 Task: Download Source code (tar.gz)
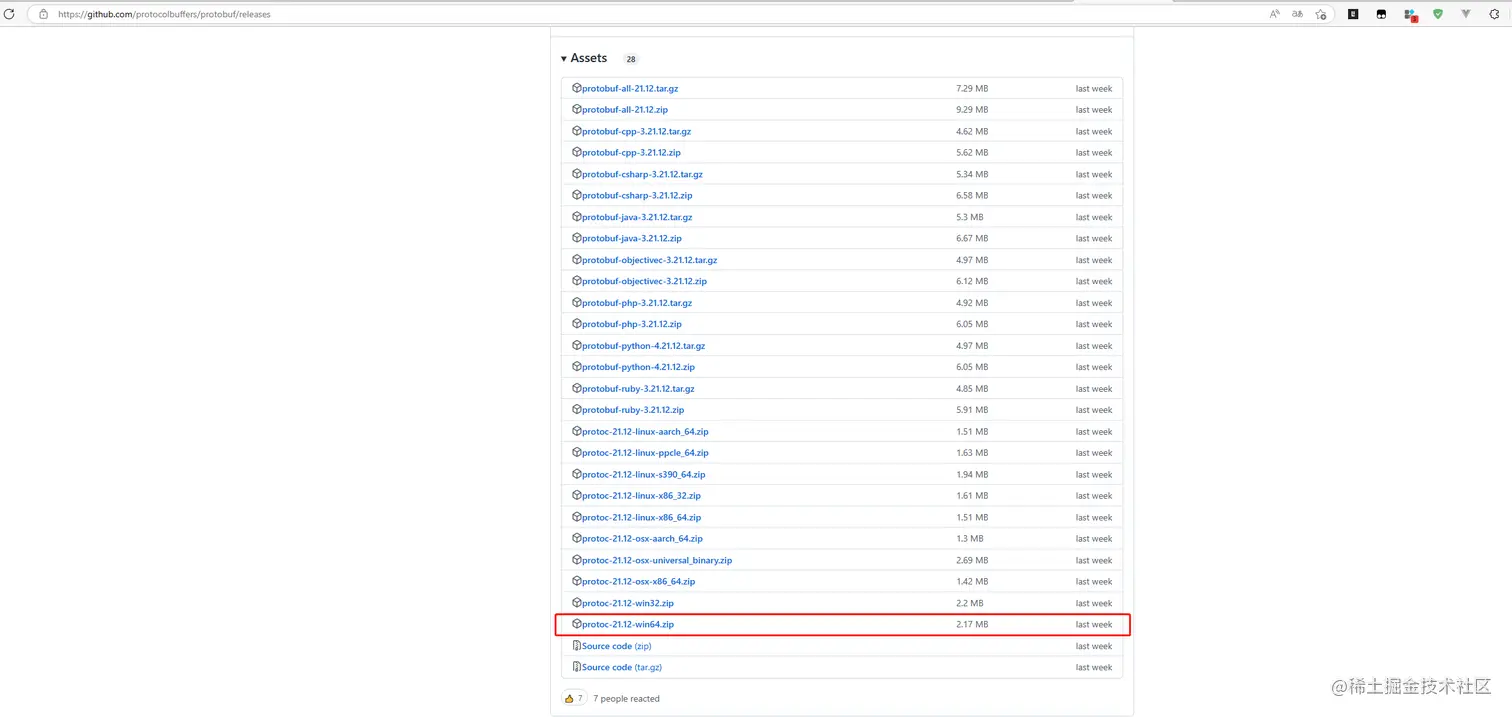coord(622,668)
